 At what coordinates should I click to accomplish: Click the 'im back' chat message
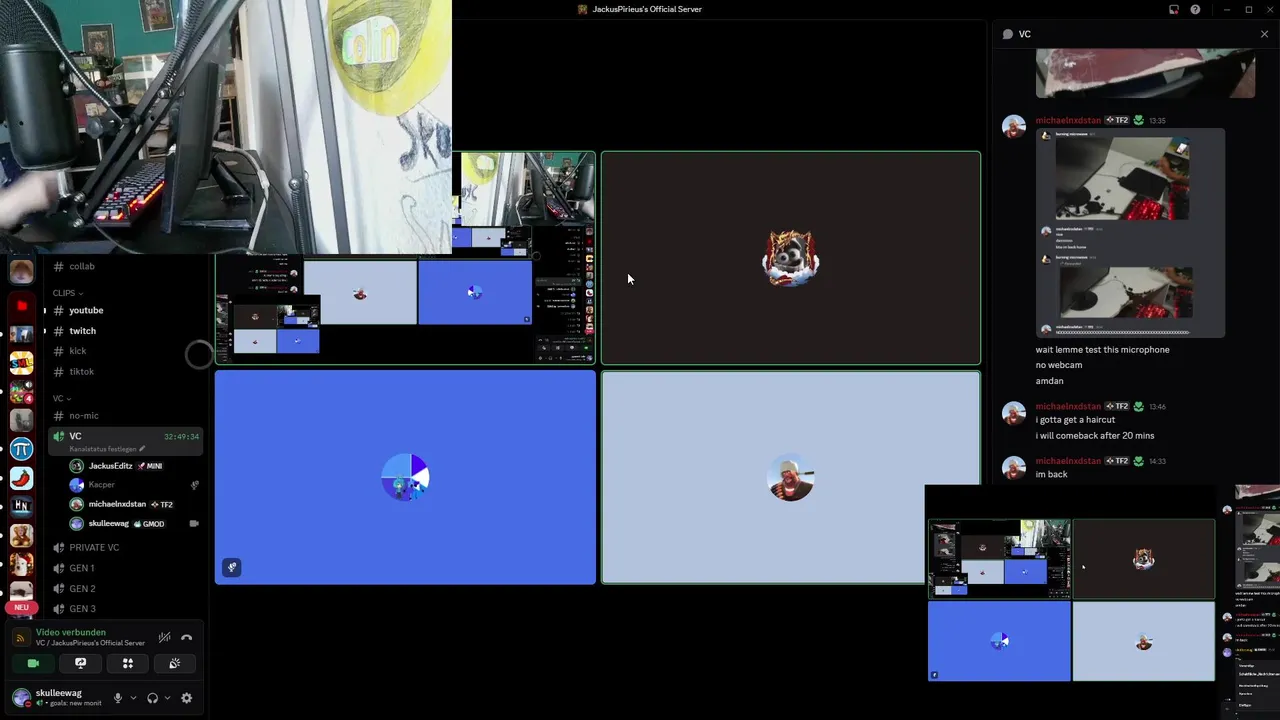1051,474
